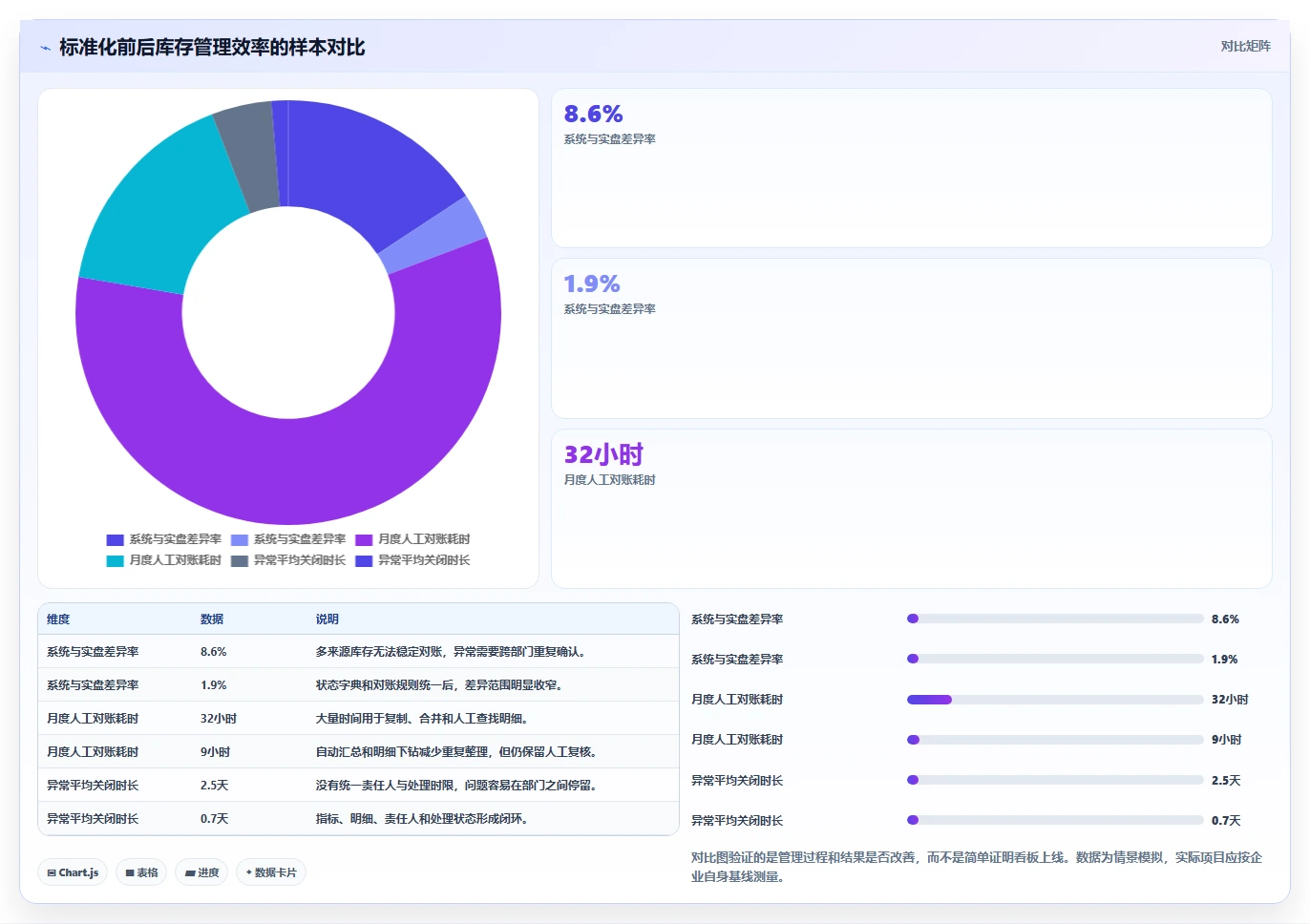Click the description starting 没有统一责任人
This screenshot has width=1310, height=924.
coord(456,786)
